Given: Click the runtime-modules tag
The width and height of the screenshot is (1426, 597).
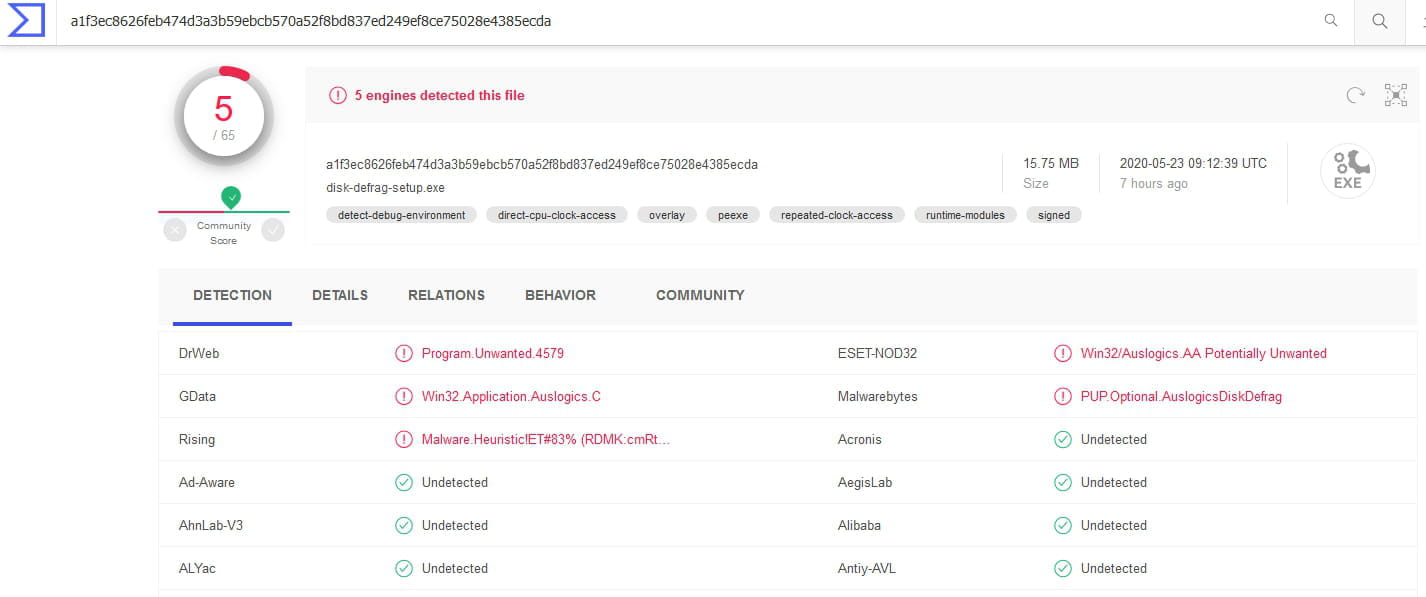Looking at the screenshot, I should pos(966,215).
